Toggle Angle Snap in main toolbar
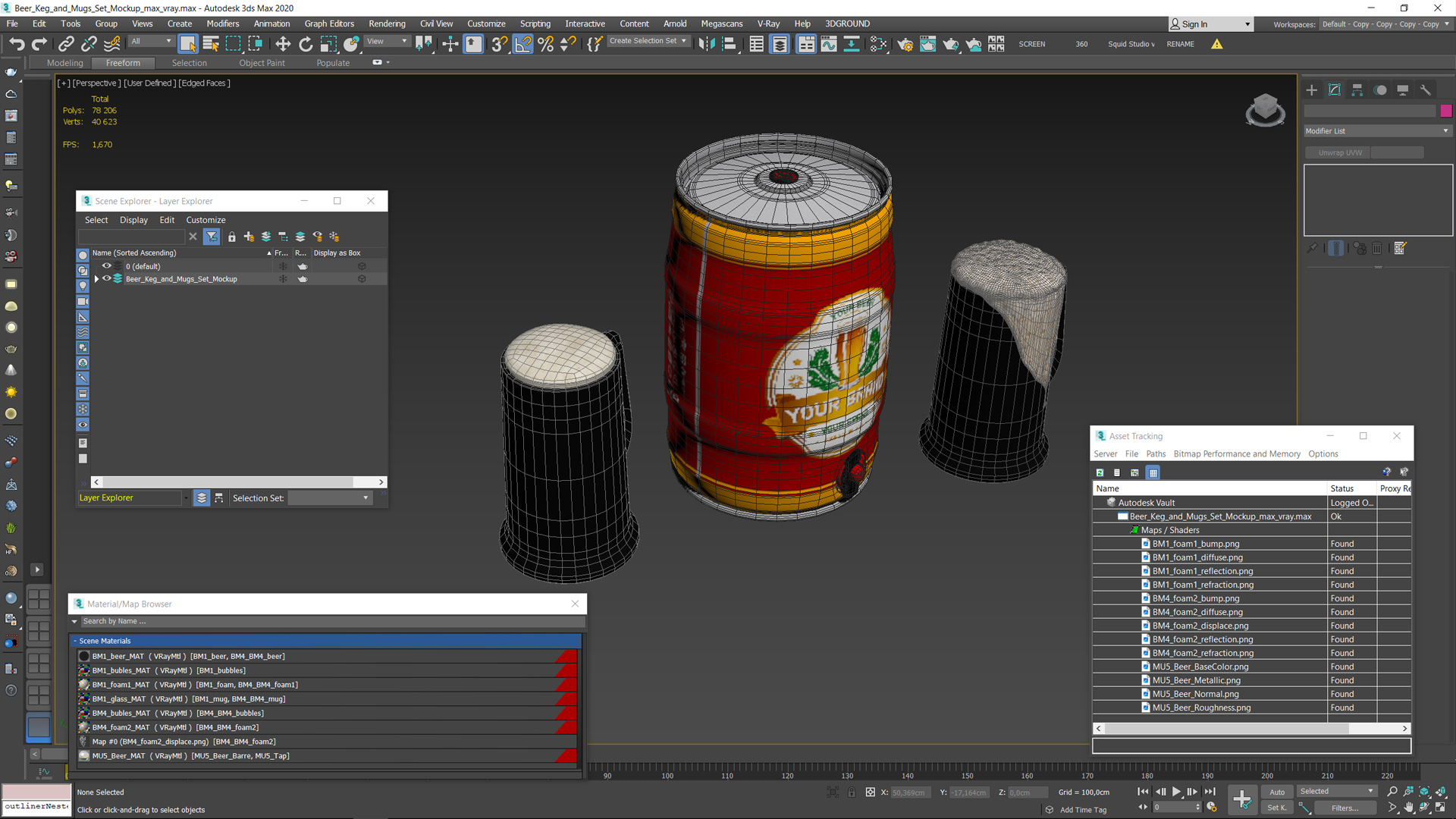Image resolution: width=1456 pixels, height=819 pixels. click(523, 44)
